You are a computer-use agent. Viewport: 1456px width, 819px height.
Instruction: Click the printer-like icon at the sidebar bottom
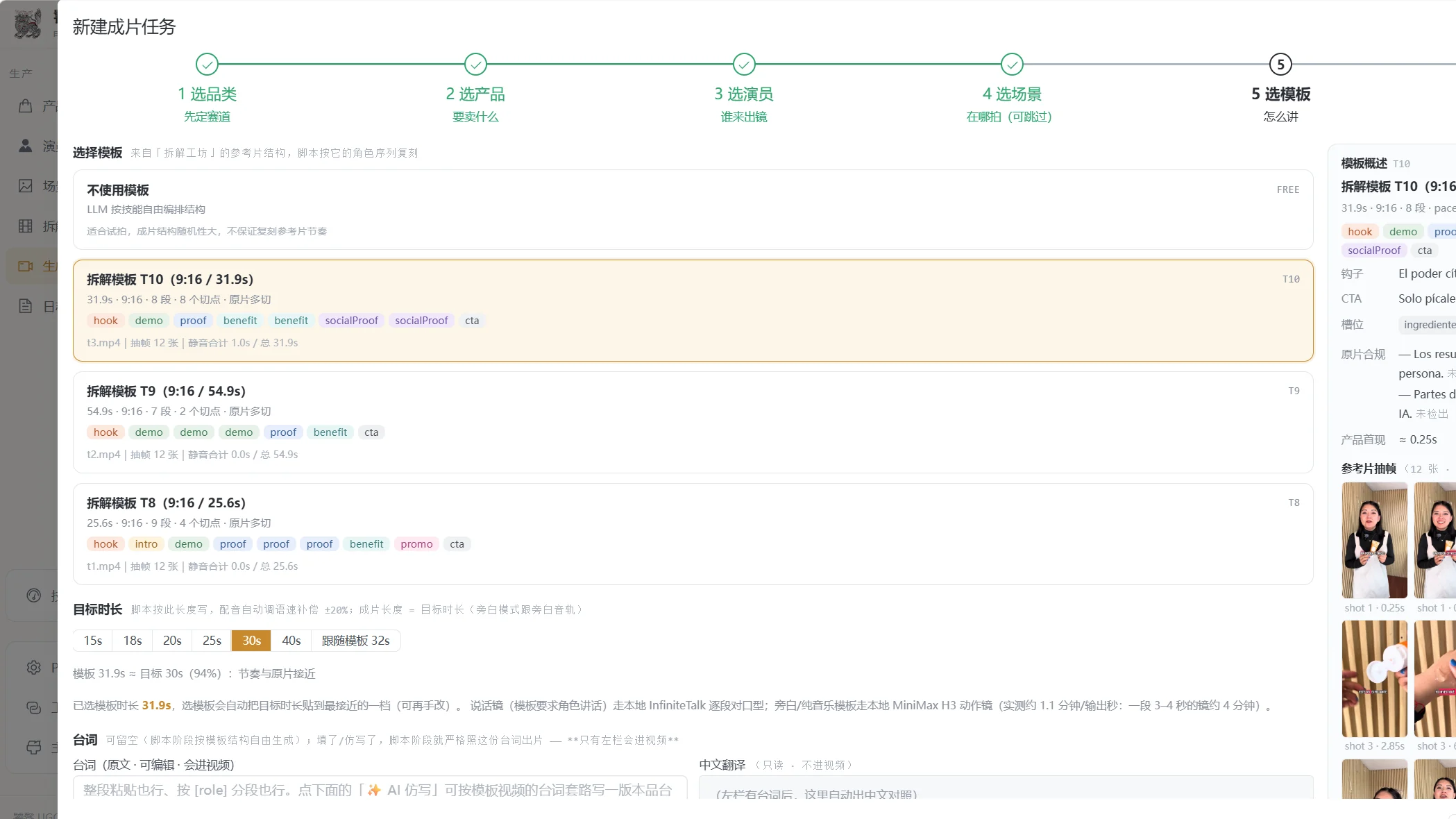click(34, 748)
